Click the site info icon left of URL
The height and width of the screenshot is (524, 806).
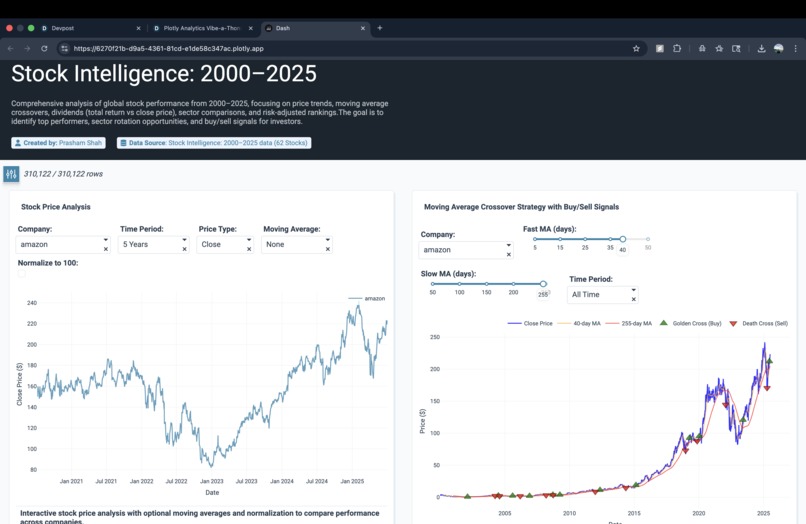(64, 48)
